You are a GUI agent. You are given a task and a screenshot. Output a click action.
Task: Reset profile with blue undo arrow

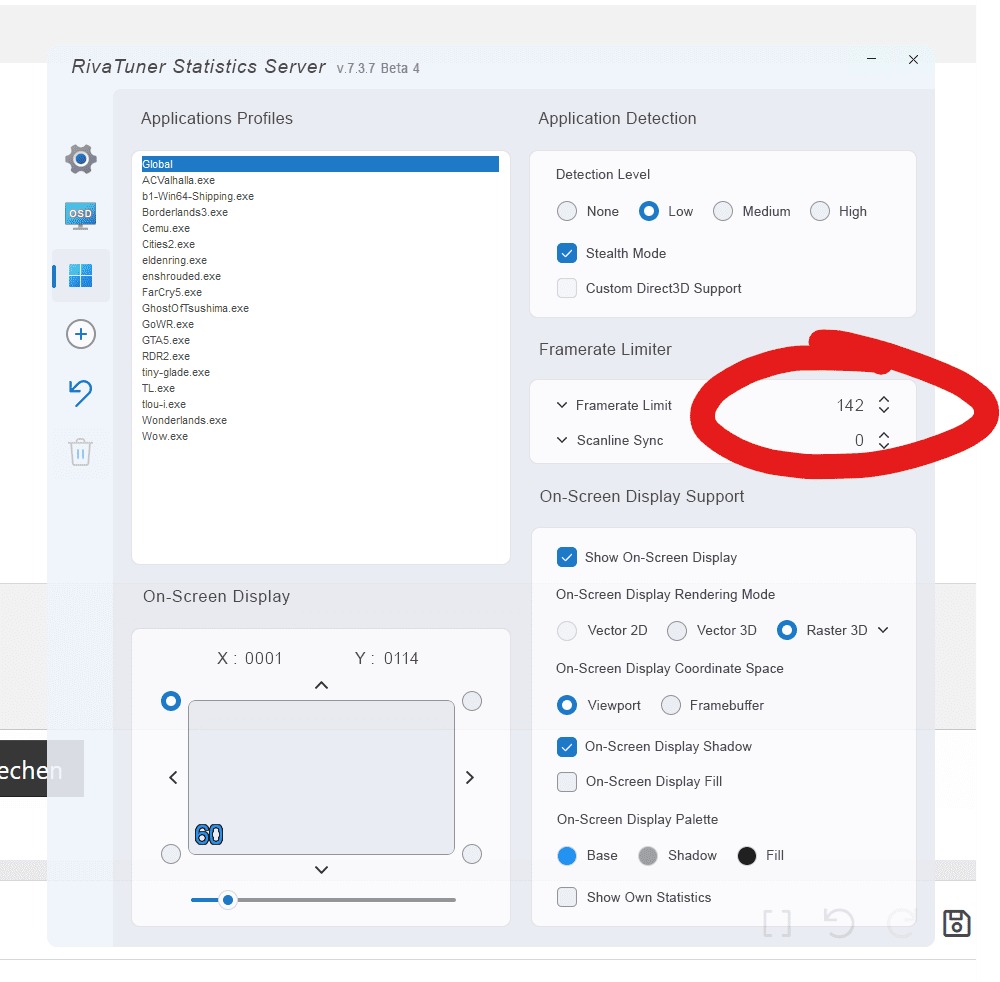tap(80, 393)
